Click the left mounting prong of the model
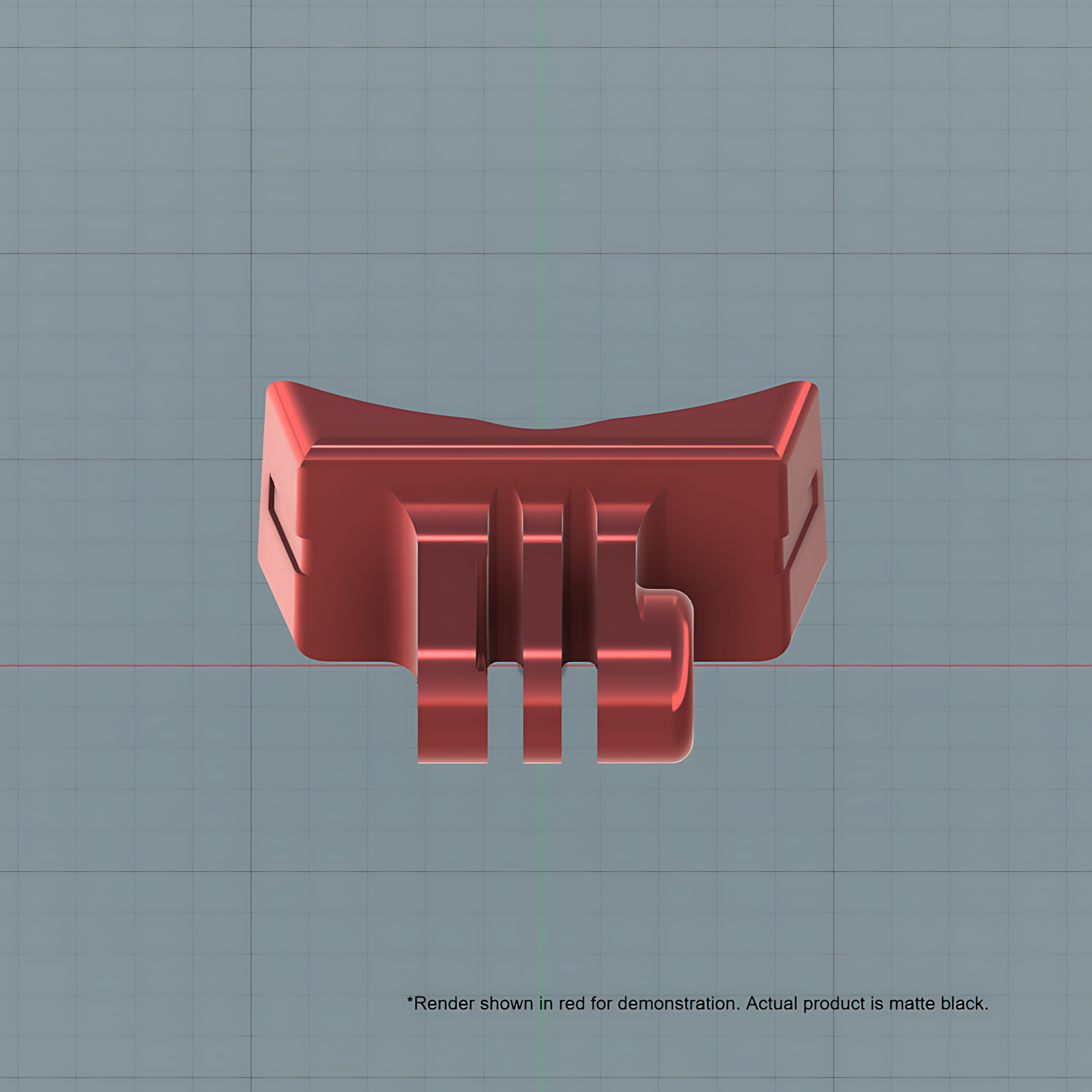 [453, 649]
